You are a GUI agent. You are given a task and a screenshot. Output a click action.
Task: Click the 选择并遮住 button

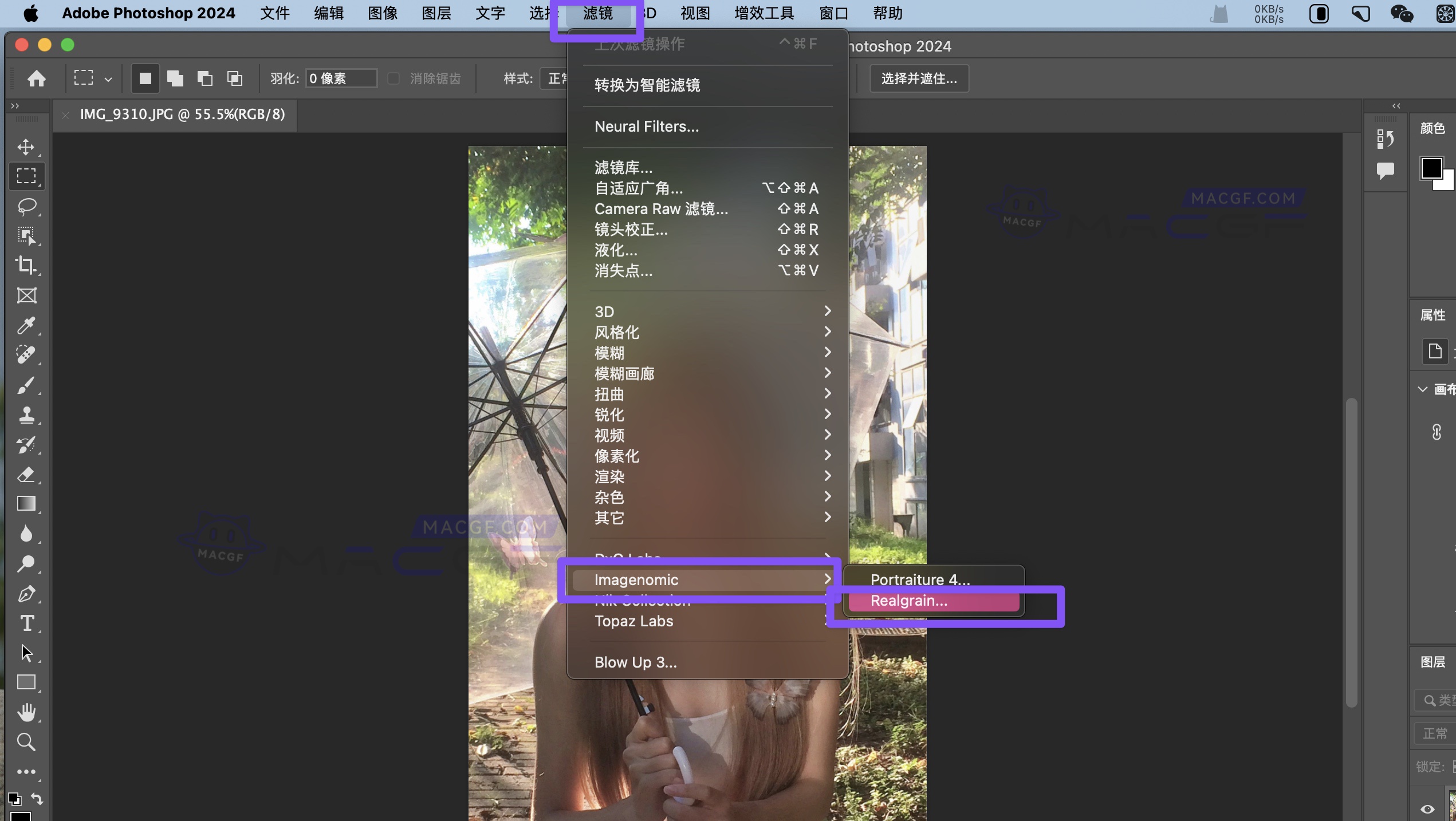tap(919, 78)
